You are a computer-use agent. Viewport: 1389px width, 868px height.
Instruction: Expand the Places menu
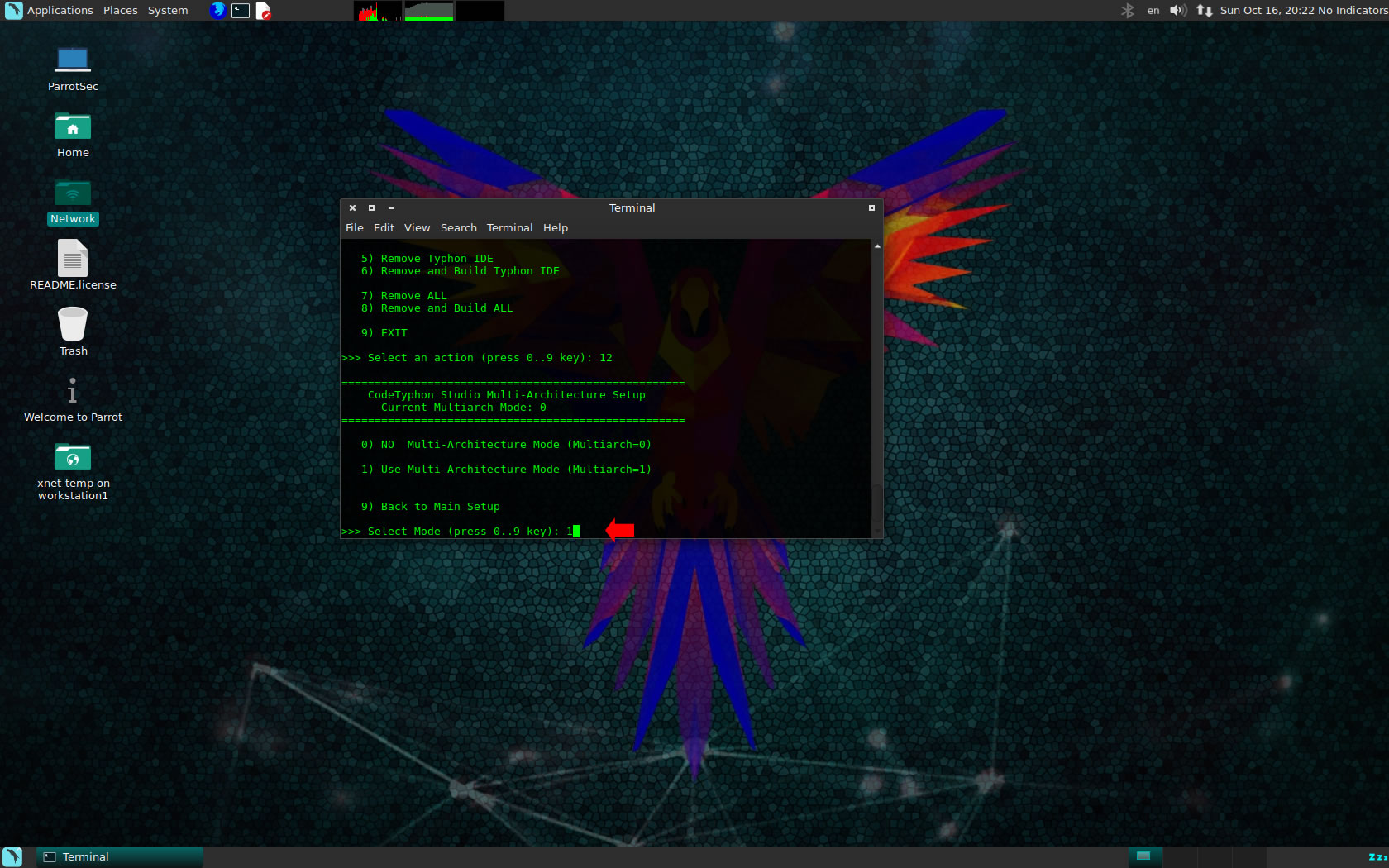121,11
